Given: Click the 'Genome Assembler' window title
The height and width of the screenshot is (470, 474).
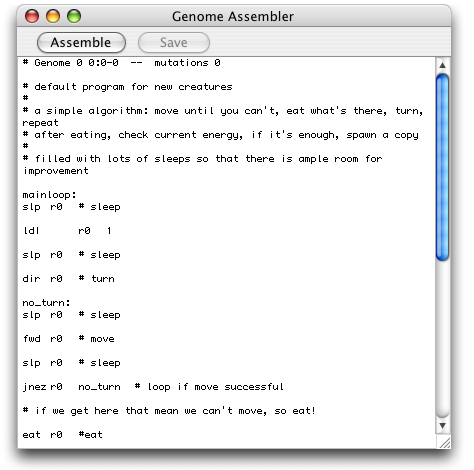Looking at the screenshot, I should click(233, 16).
